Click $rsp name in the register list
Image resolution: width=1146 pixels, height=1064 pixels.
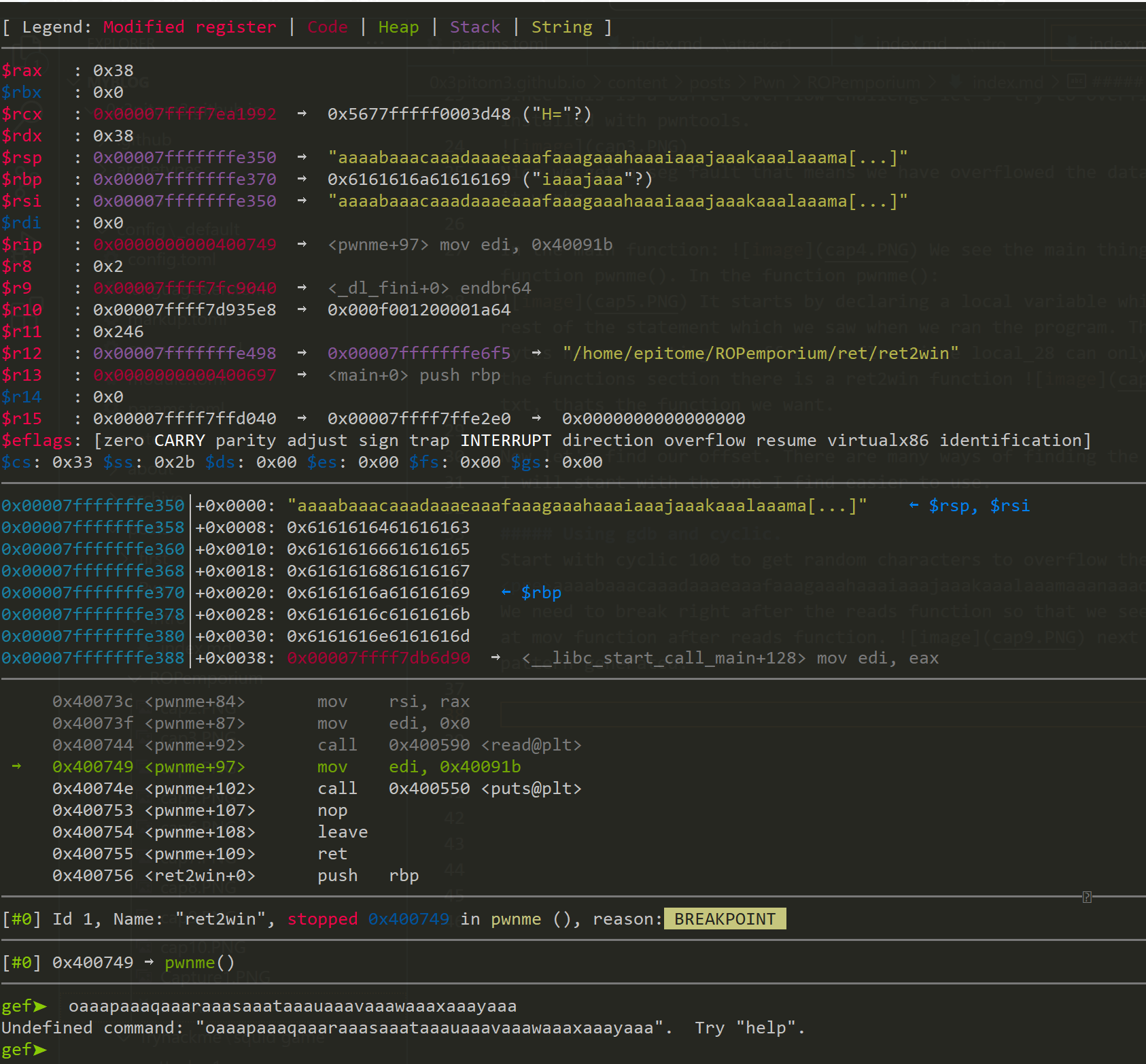tap(22, 158)
